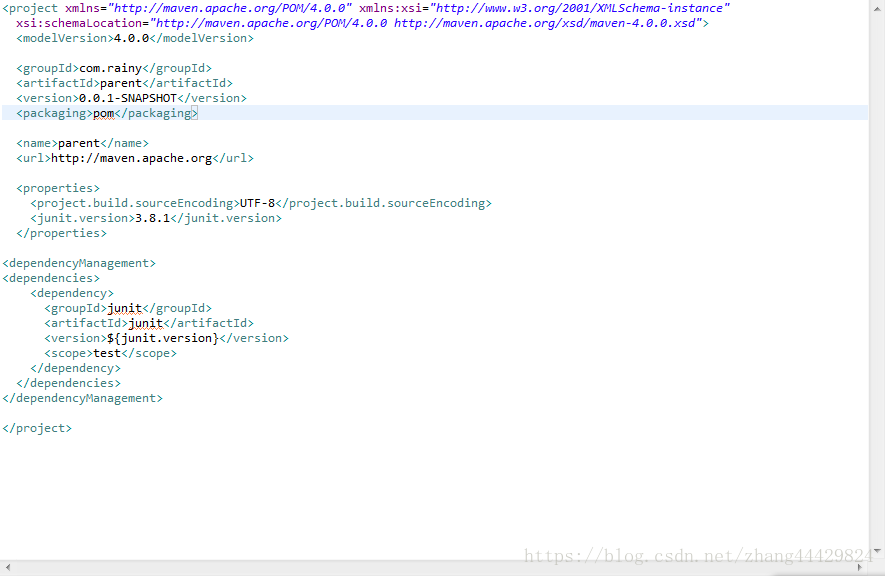Click the opening dependencies tag

point(51,278)
